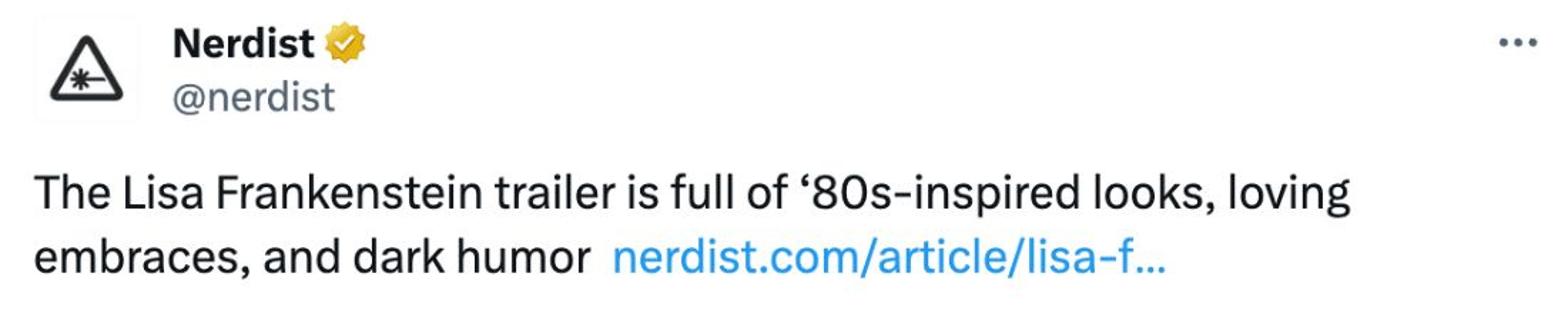The image size is (1568, 310).
Task: Click the Nerdist display name
Action: pos(243,44)
